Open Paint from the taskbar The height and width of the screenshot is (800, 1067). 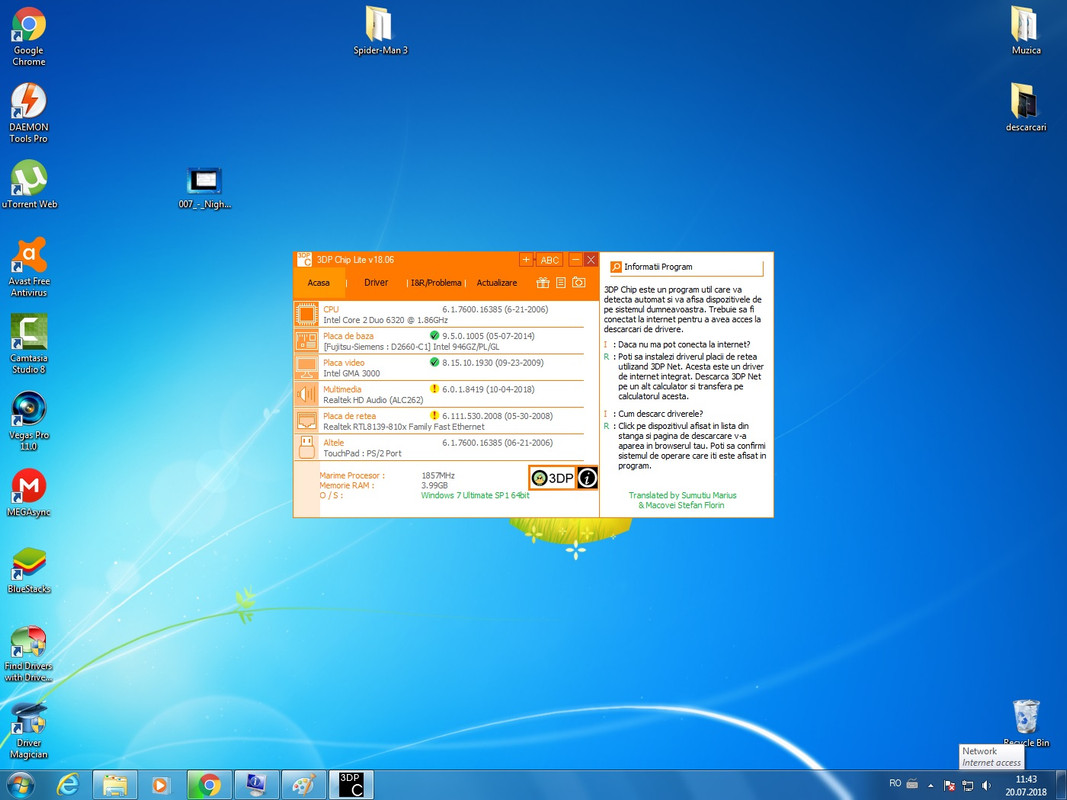(303, 785)
